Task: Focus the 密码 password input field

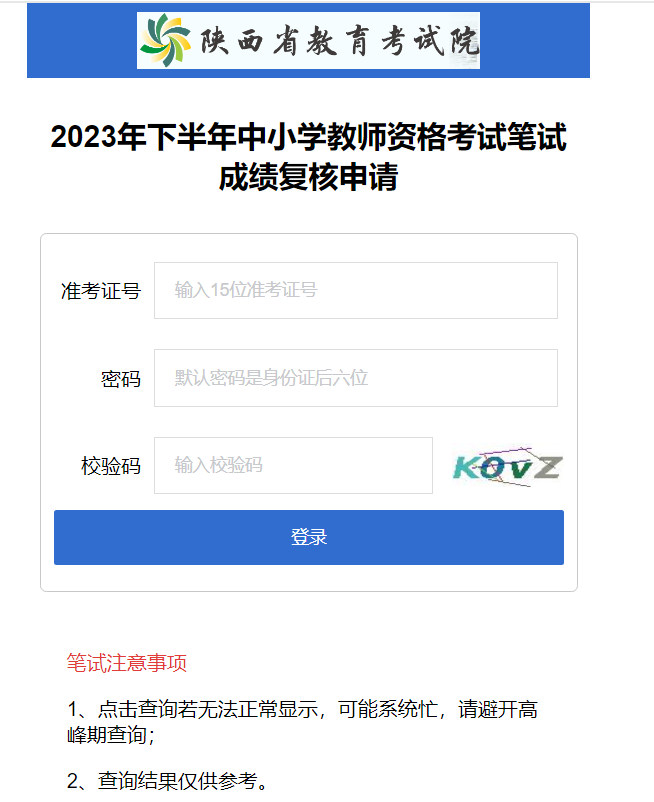Action: pyautogui.click(x=356, y=378)
